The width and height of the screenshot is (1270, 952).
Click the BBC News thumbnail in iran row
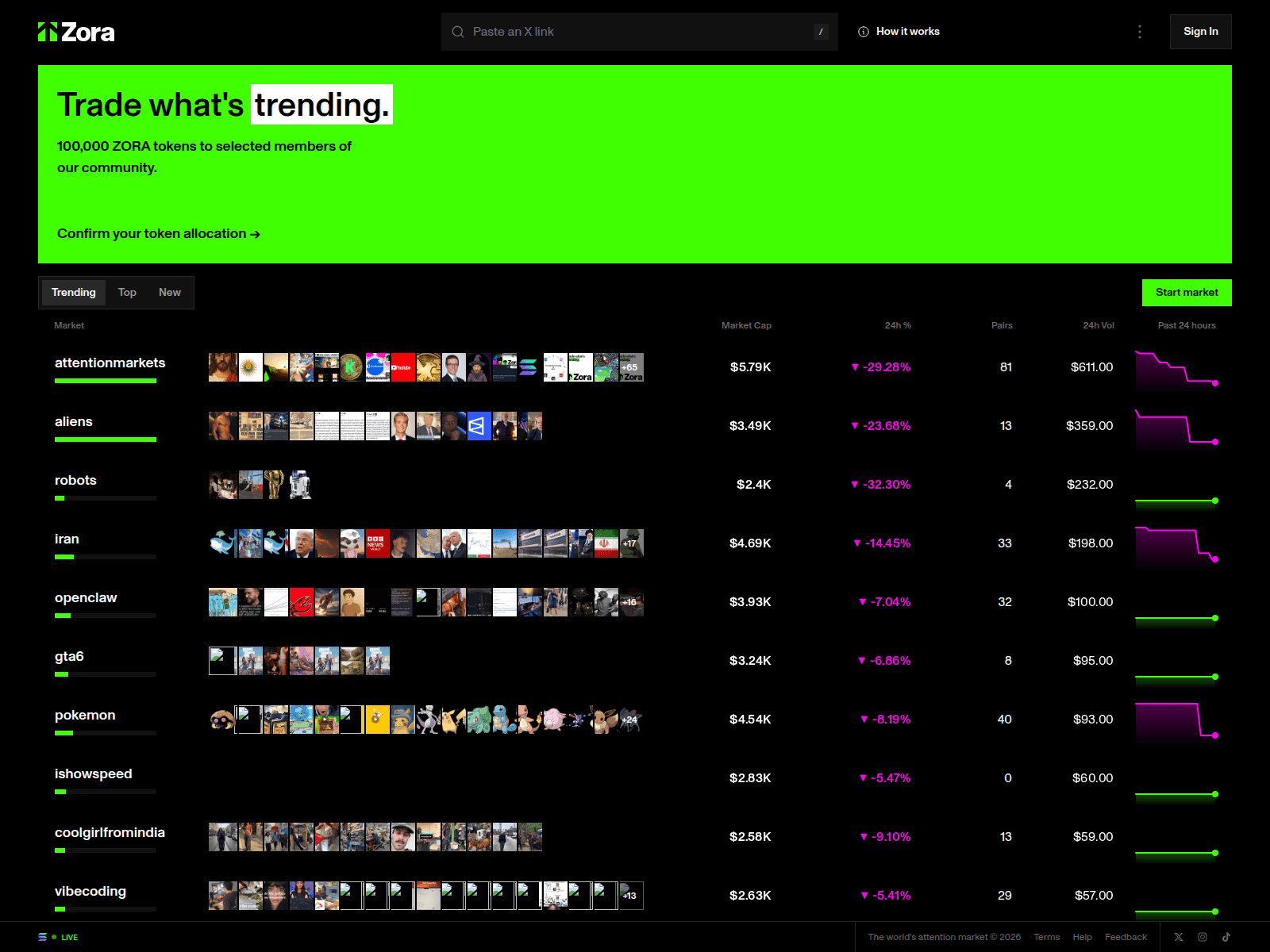pos(377,543)
